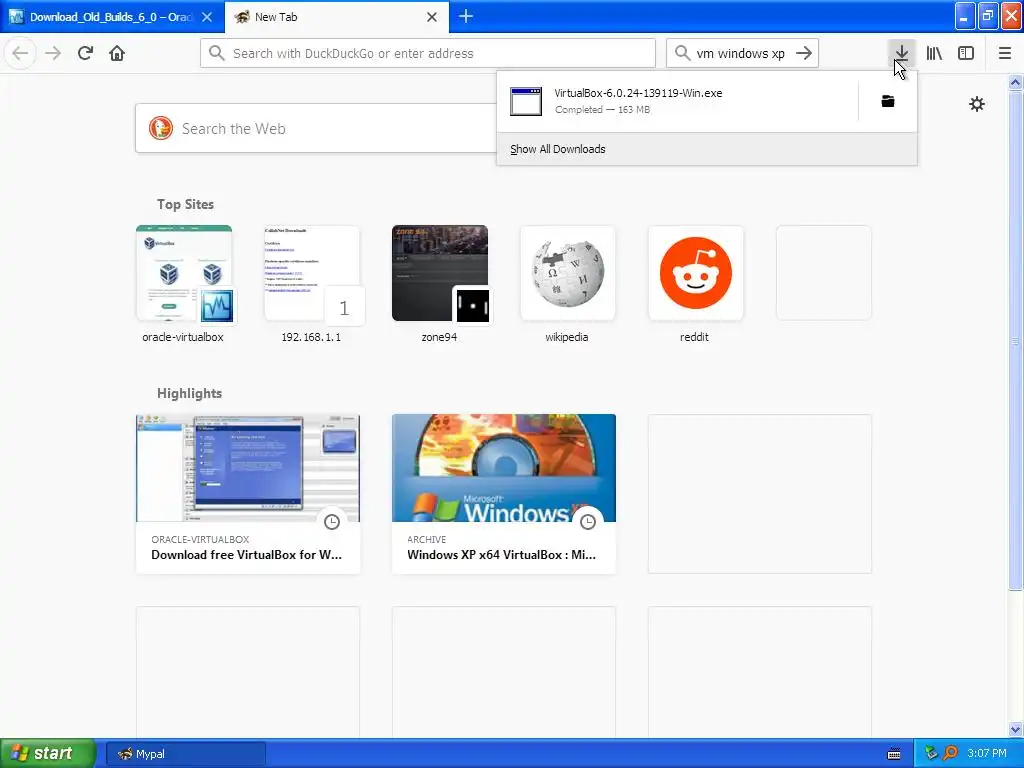Close the New Tab tab

pos(432,17)
